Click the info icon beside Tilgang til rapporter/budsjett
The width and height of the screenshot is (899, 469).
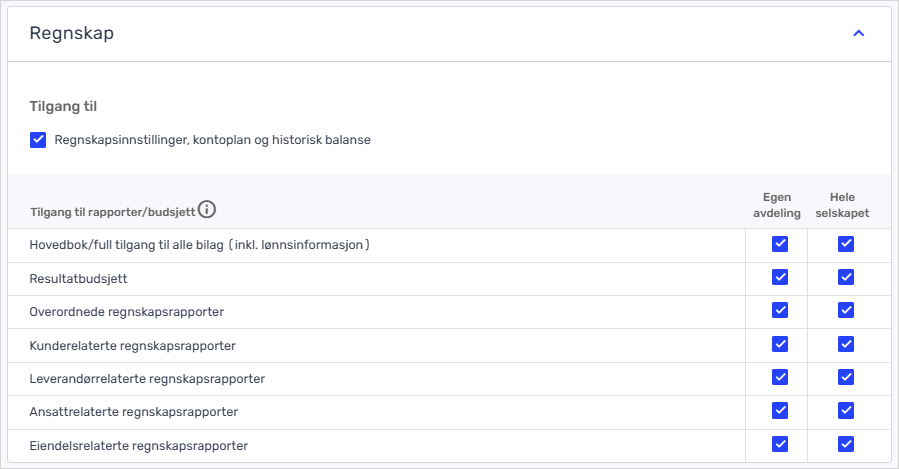click(207, 210)
